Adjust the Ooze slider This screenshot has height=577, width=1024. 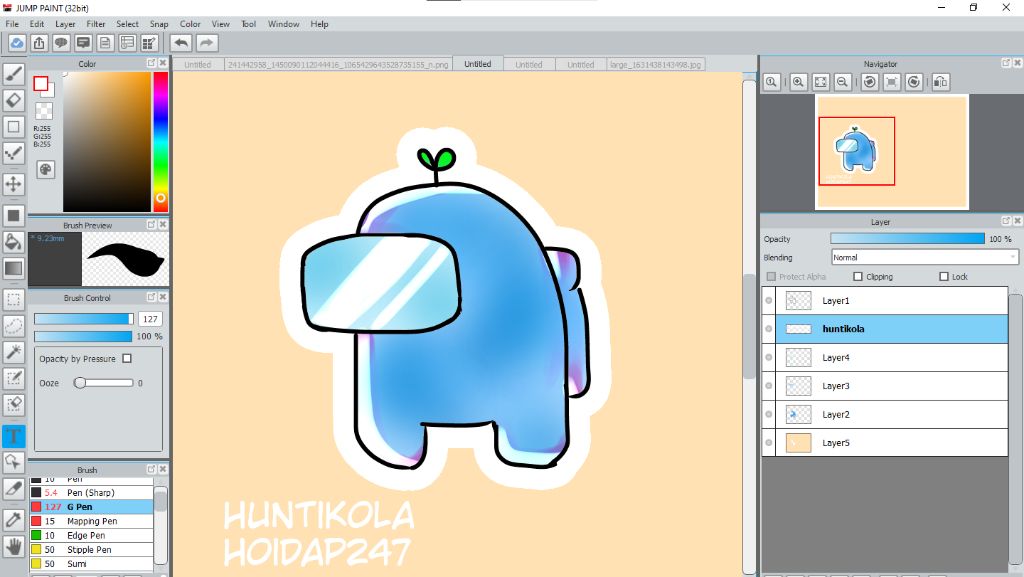[104, 382]
